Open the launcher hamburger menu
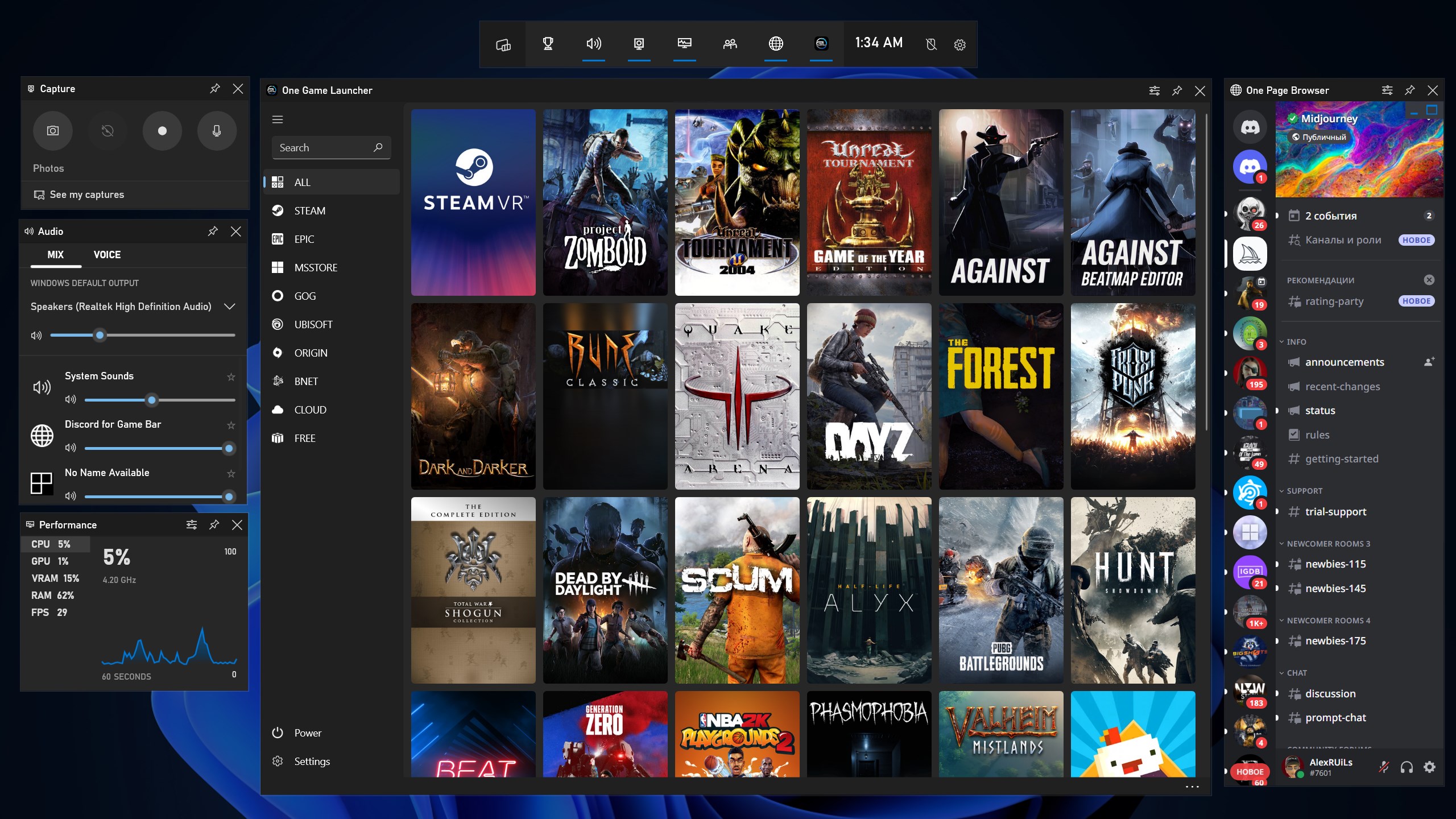1456x819 pixels. [278, 119]
